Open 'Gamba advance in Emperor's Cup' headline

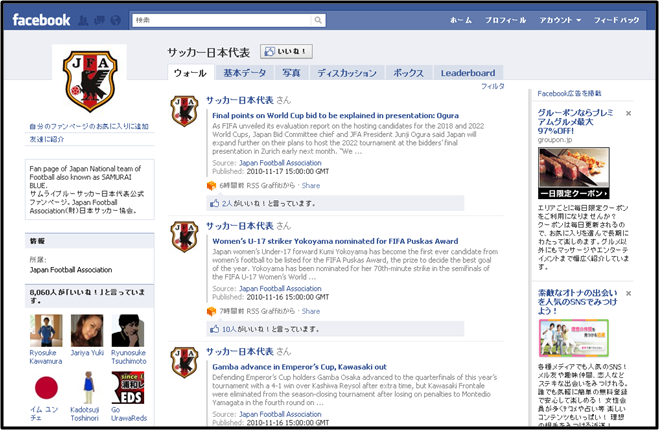pyautogui.click(x=299, y=367)
